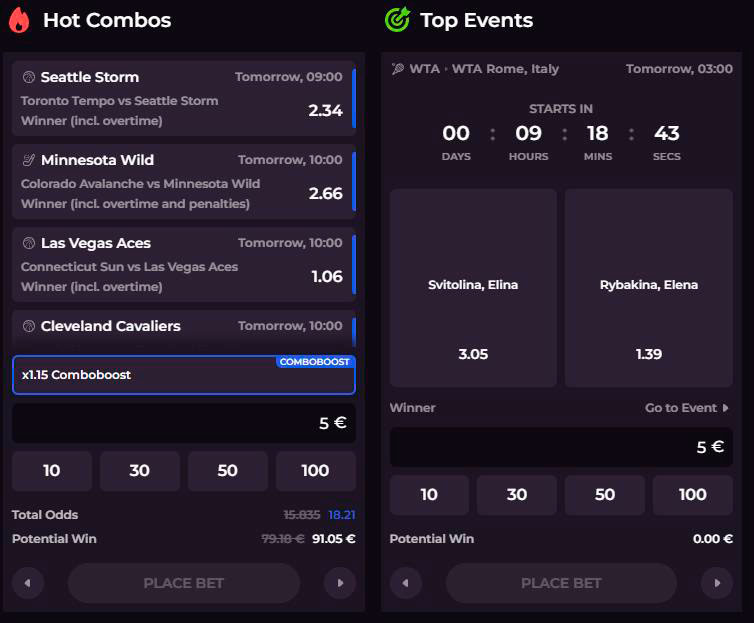The height and width of the screenshot is (623, 754).
Task: Set Hot Combos stake to 10
Action: click(52, 471)
